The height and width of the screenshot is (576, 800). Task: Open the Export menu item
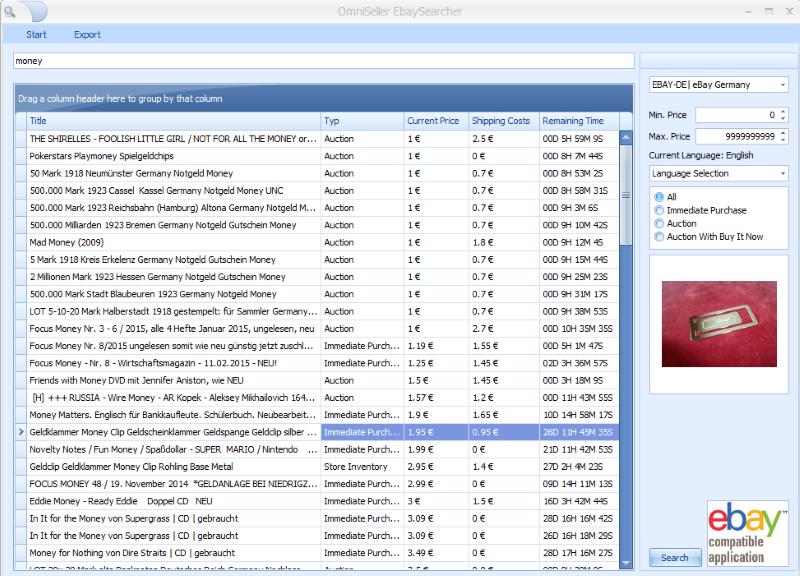coord(87,35)
